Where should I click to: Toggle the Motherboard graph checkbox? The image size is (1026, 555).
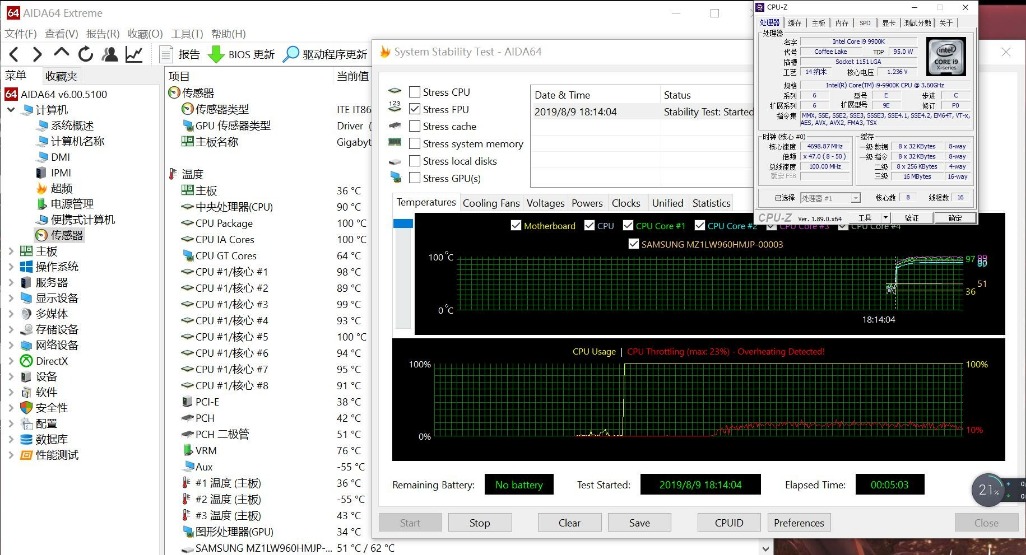[516, 225]
